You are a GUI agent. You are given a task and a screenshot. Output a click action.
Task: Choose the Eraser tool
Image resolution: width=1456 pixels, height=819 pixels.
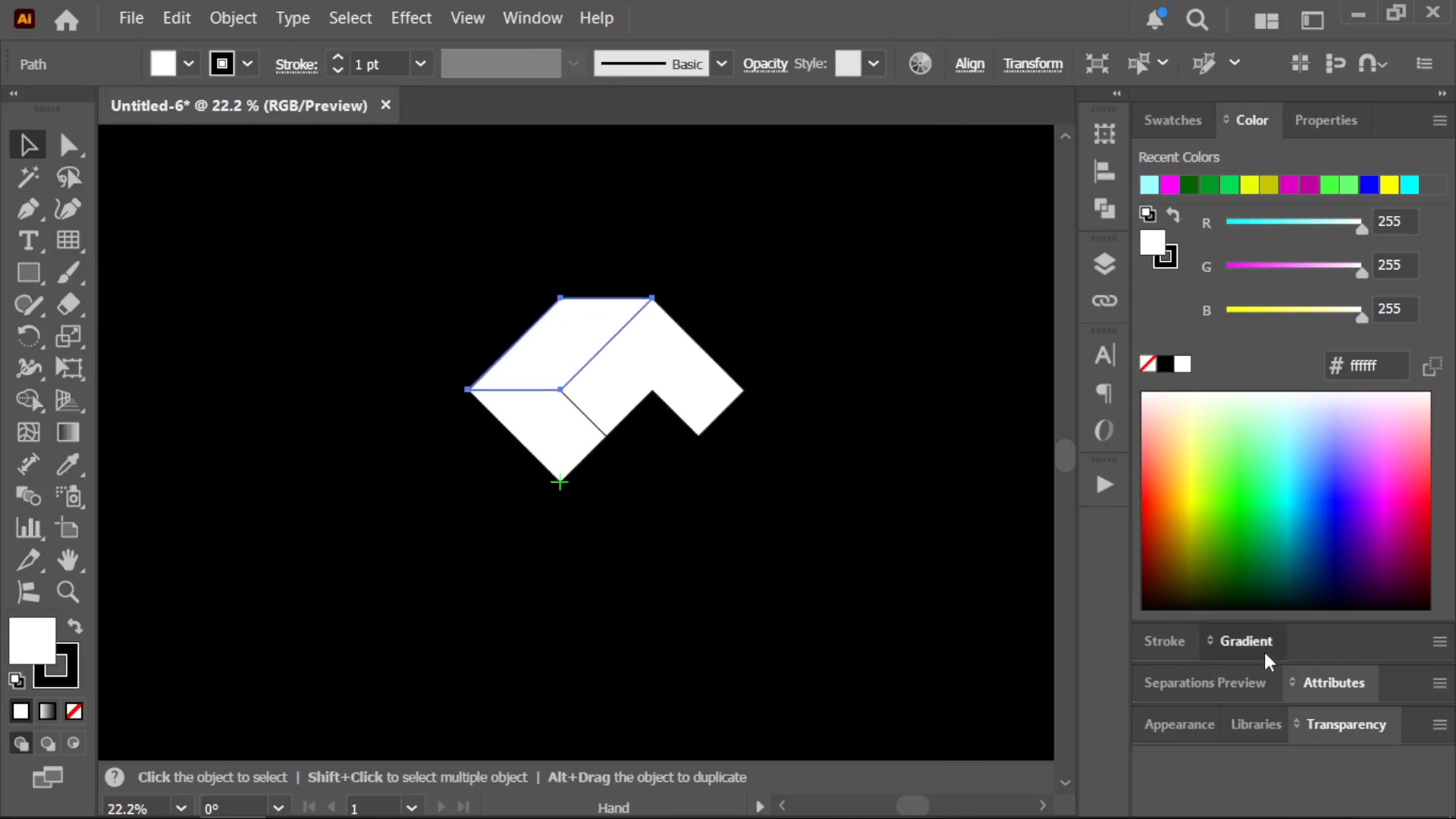(68, 305)
